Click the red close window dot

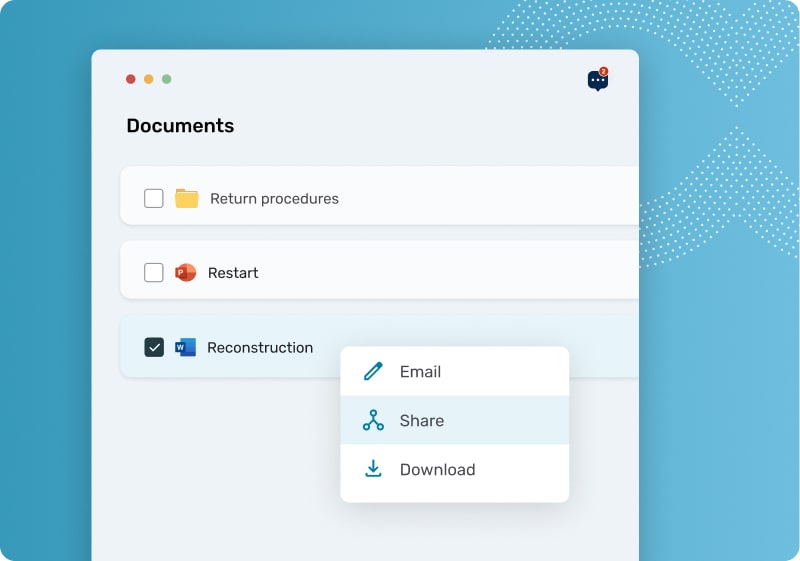(131, 79)
